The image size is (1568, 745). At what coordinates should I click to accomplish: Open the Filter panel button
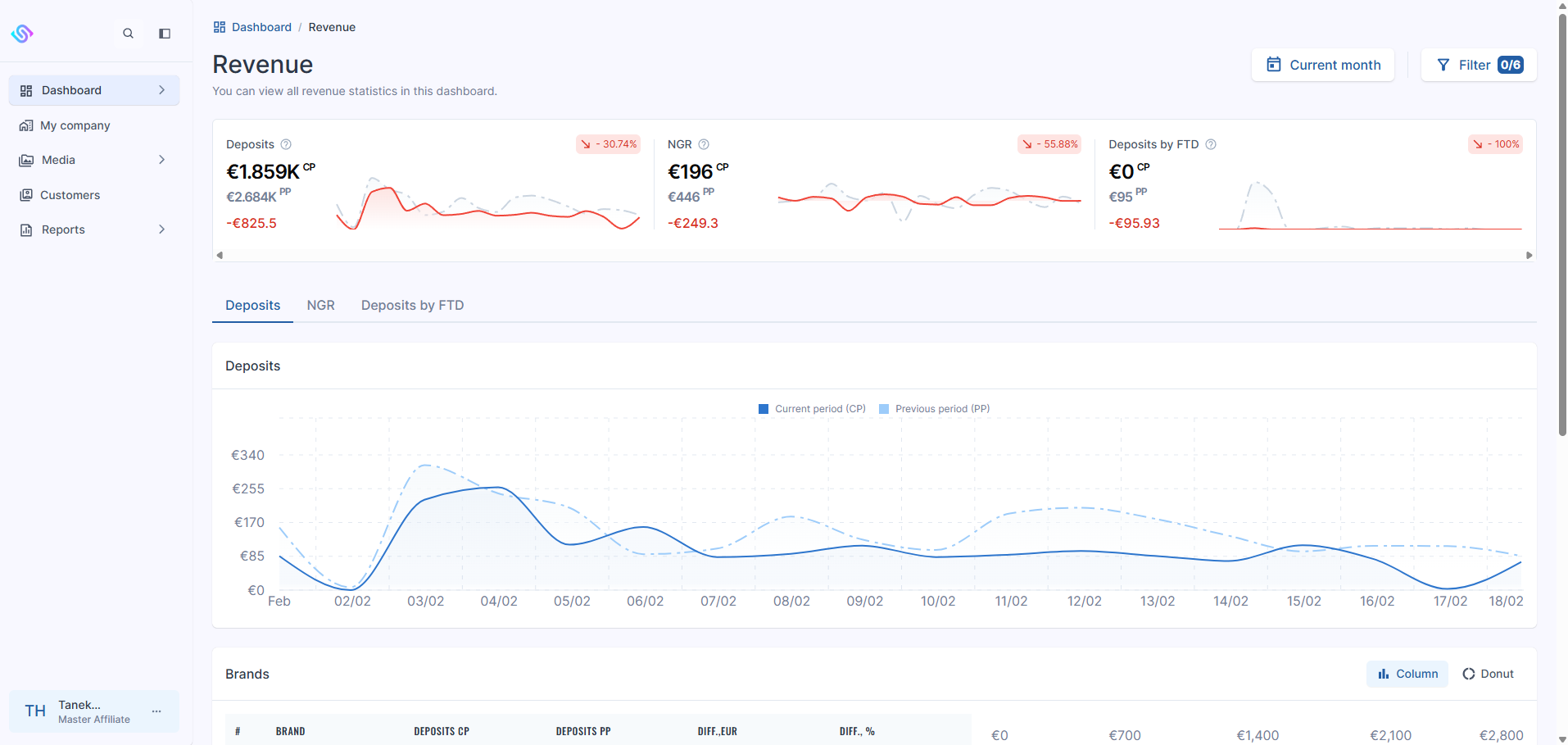coord(1478,65)
